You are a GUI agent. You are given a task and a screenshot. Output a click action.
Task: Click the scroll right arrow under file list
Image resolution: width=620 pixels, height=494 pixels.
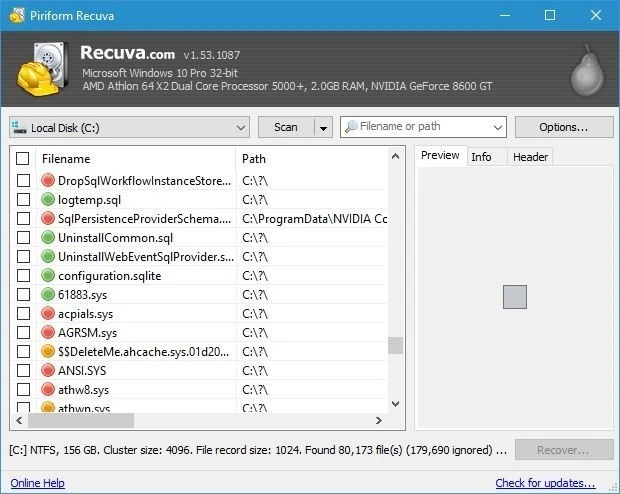point(379,420)
